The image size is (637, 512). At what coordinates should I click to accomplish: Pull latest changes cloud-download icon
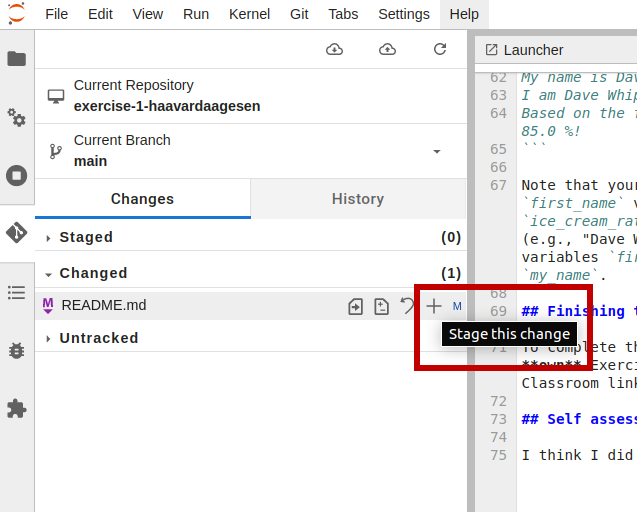[334, 50]
